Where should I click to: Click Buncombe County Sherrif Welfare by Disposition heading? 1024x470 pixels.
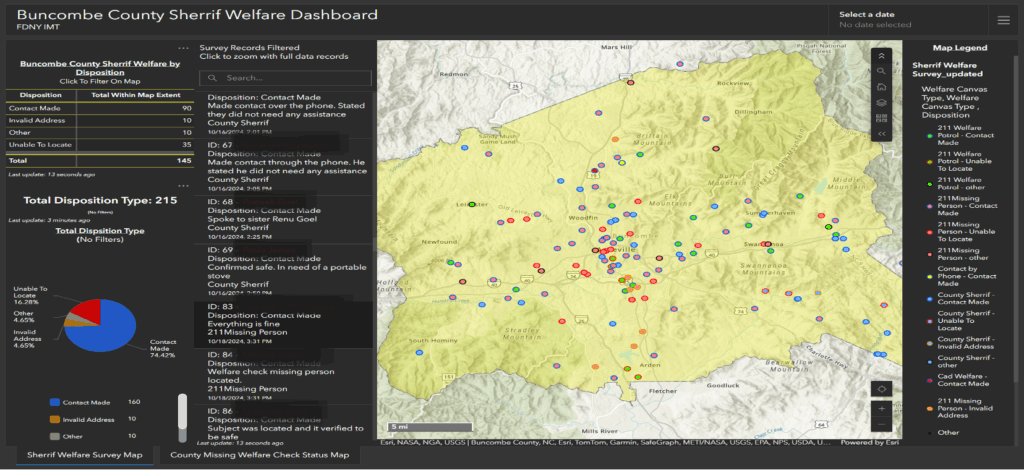point(100,69)
